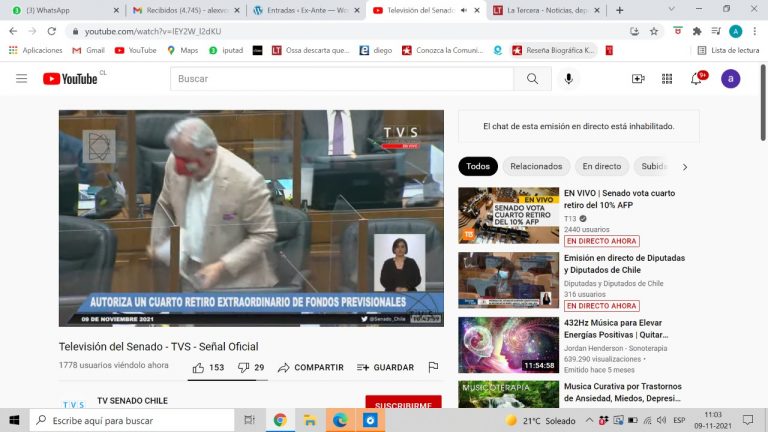Close the La Tercera tab
This screenshot has width=768, height=432.
(597, 10)
